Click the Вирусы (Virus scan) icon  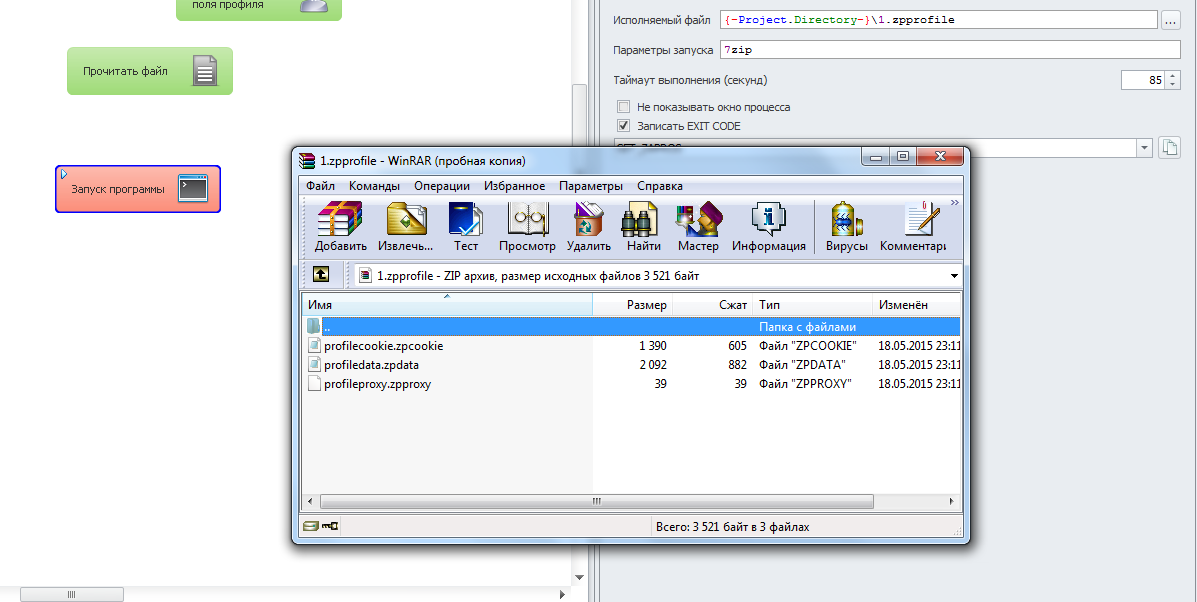click(847, 227)
